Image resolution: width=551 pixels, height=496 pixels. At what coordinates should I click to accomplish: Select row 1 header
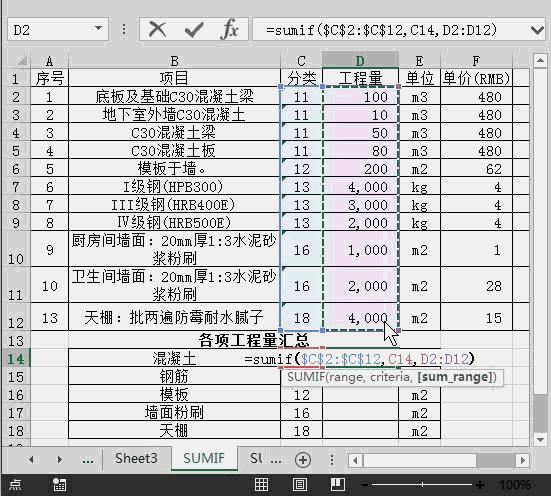pyautogui.click(x=15, y=78)
